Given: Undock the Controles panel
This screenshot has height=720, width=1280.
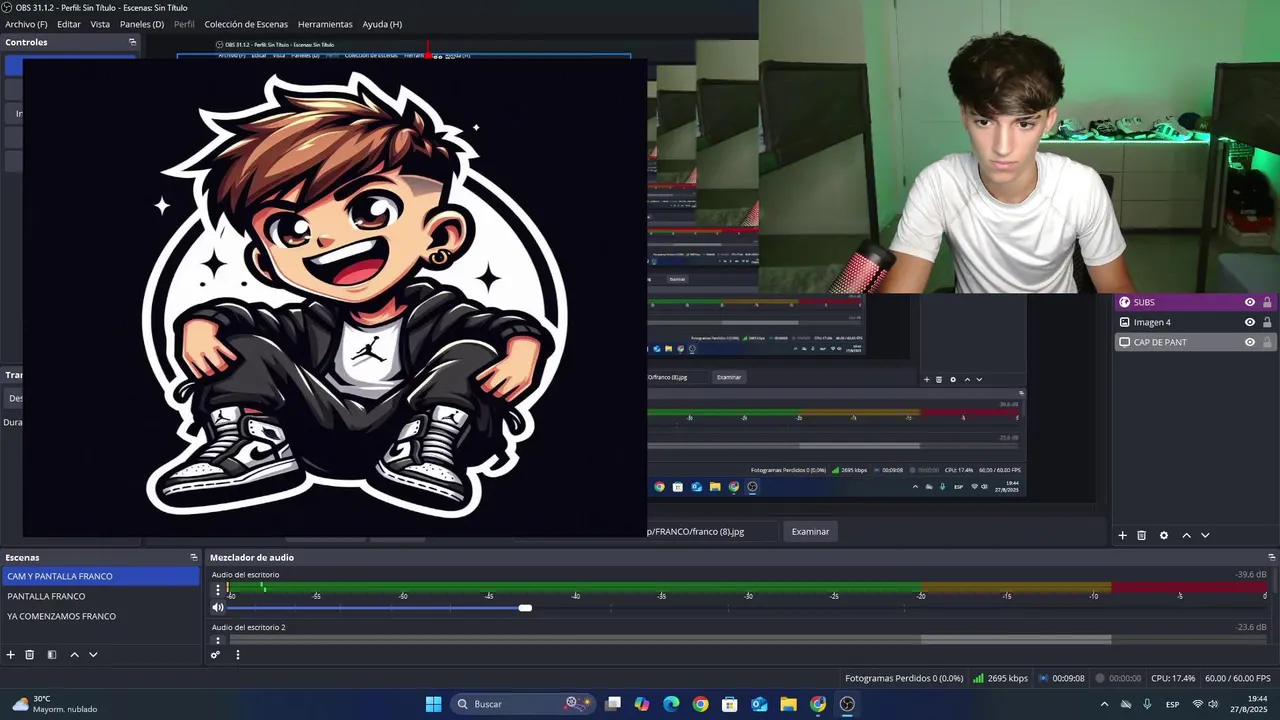Looking at the screenshot, I should (132, 42).
